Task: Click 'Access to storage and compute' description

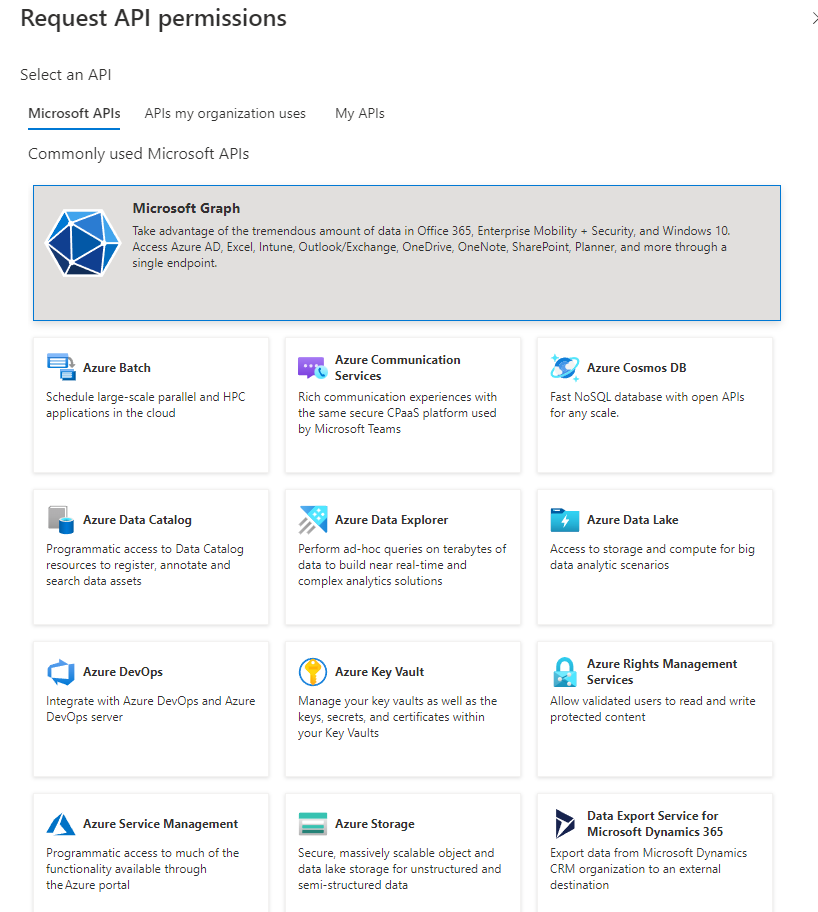Action: pos(652,557)
